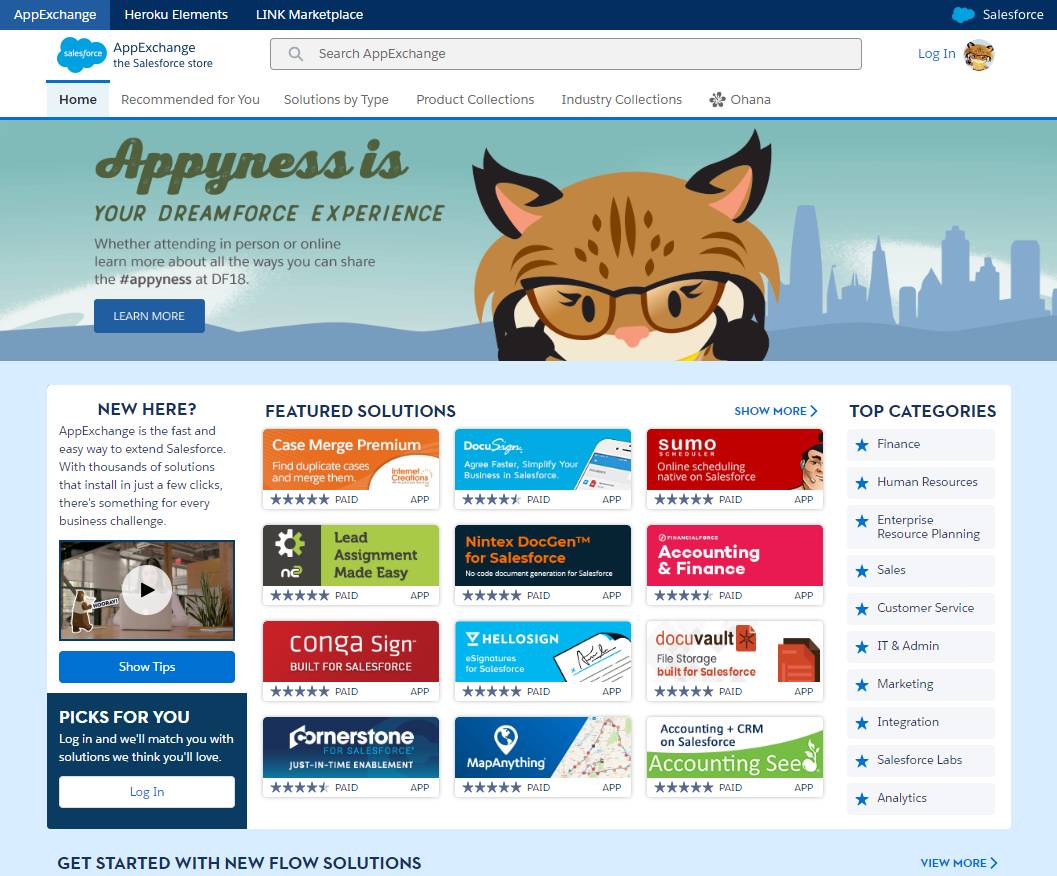Image resolution: width=1057 pixels, height=876 pixels.
Task: Select the IT & Admin category
Action: pyautogui.click(x=921, y=646)
